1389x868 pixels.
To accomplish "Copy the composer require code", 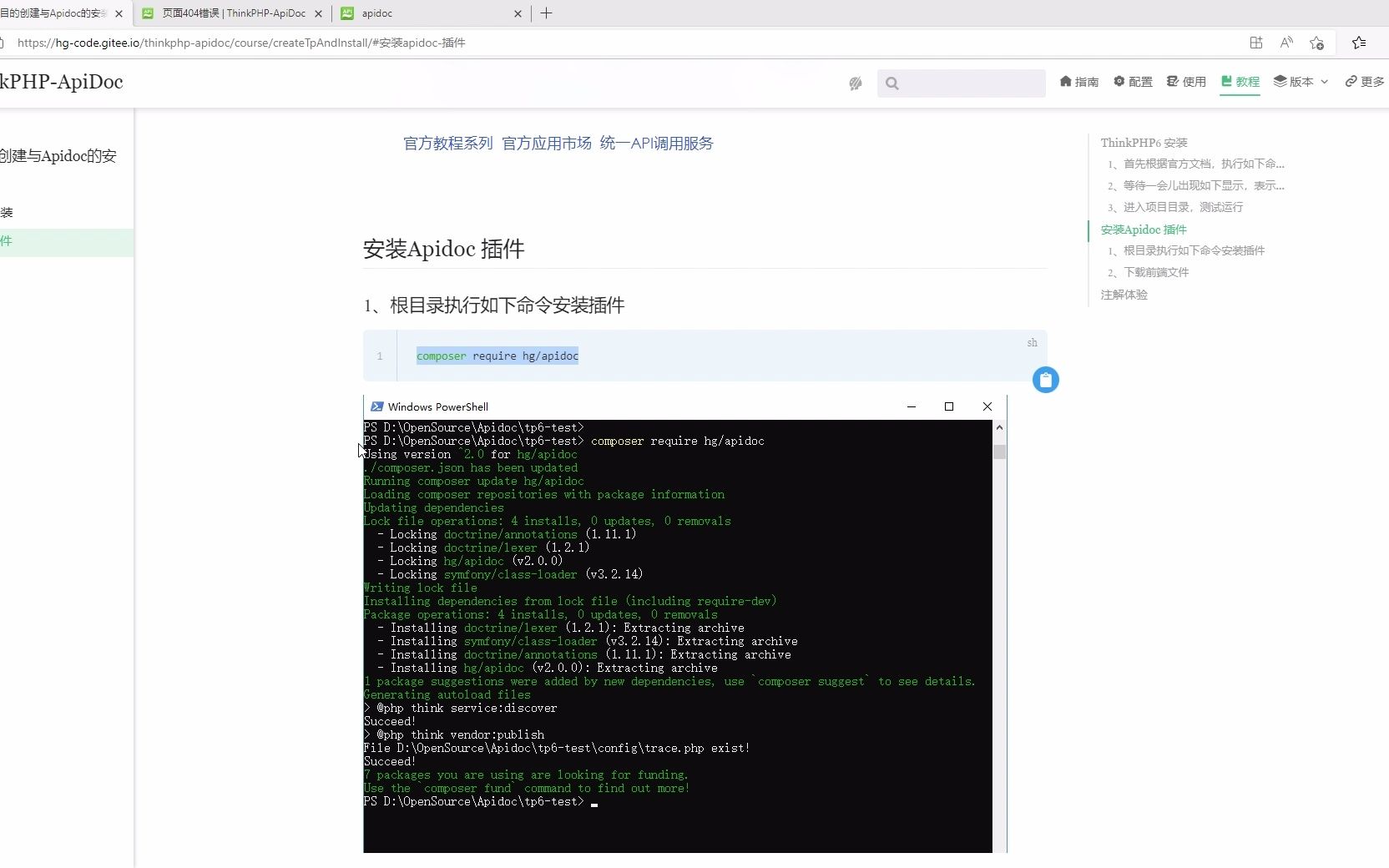I will [x=1046, y=380].
